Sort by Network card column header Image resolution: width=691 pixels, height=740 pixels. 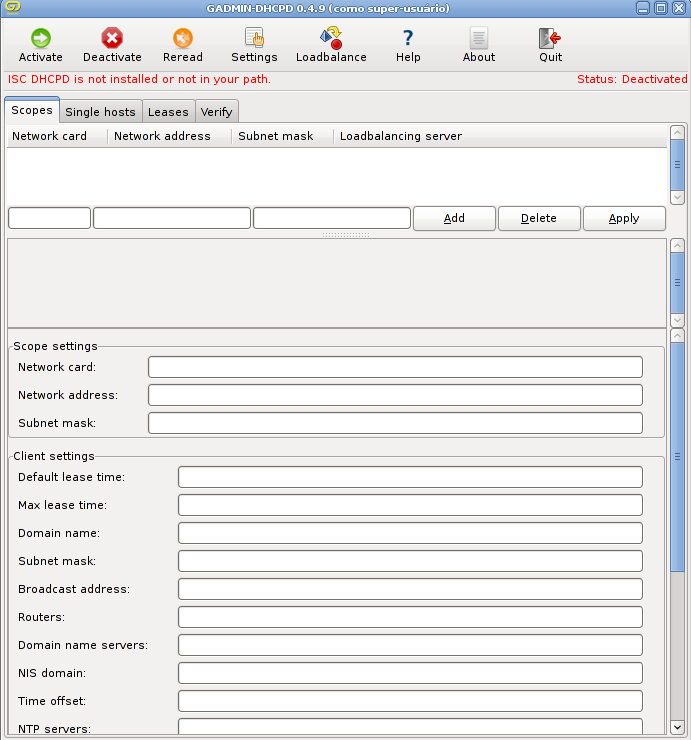tap(57, 136)
